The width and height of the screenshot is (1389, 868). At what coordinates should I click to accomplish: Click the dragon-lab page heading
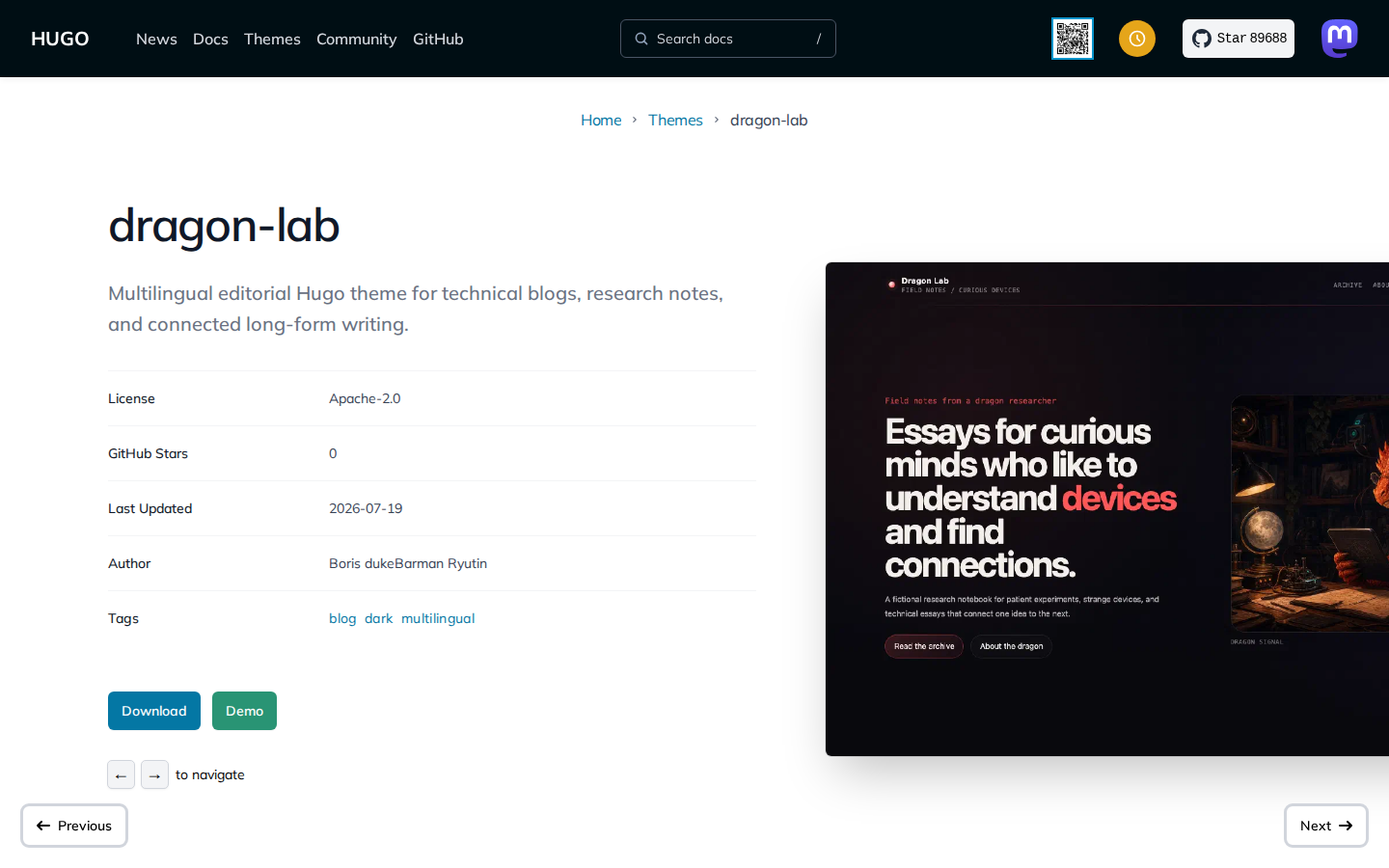pos(224,226)
